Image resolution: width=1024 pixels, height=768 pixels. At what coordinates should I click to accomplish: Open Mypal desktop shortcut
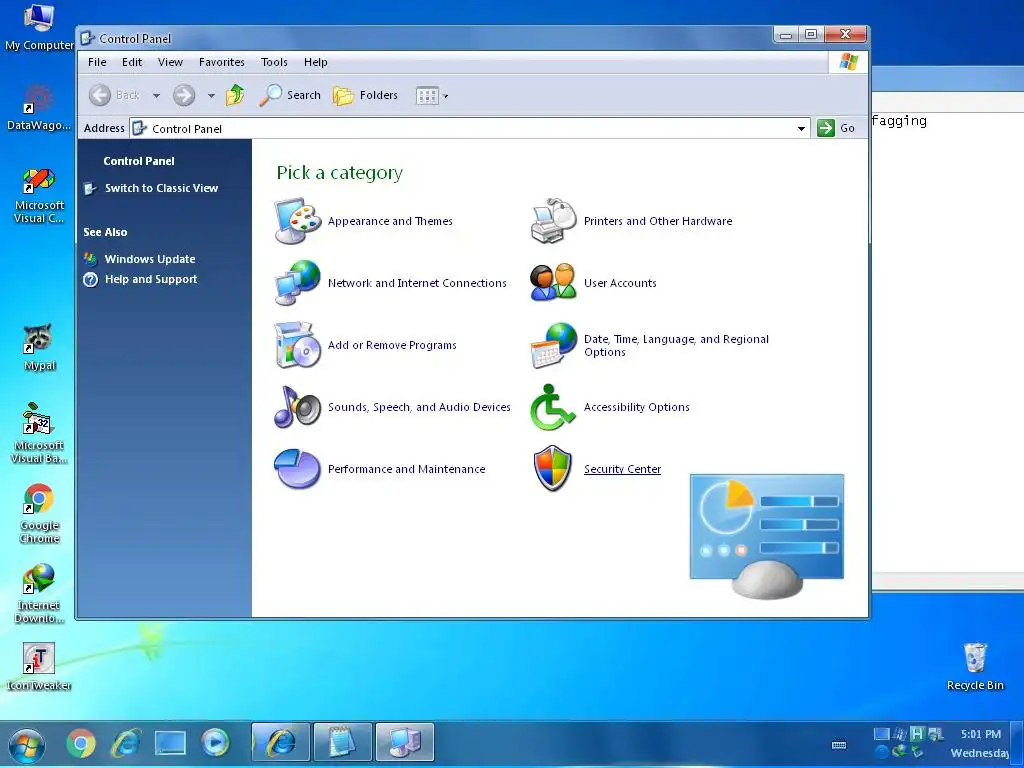(x=39, y=347)
